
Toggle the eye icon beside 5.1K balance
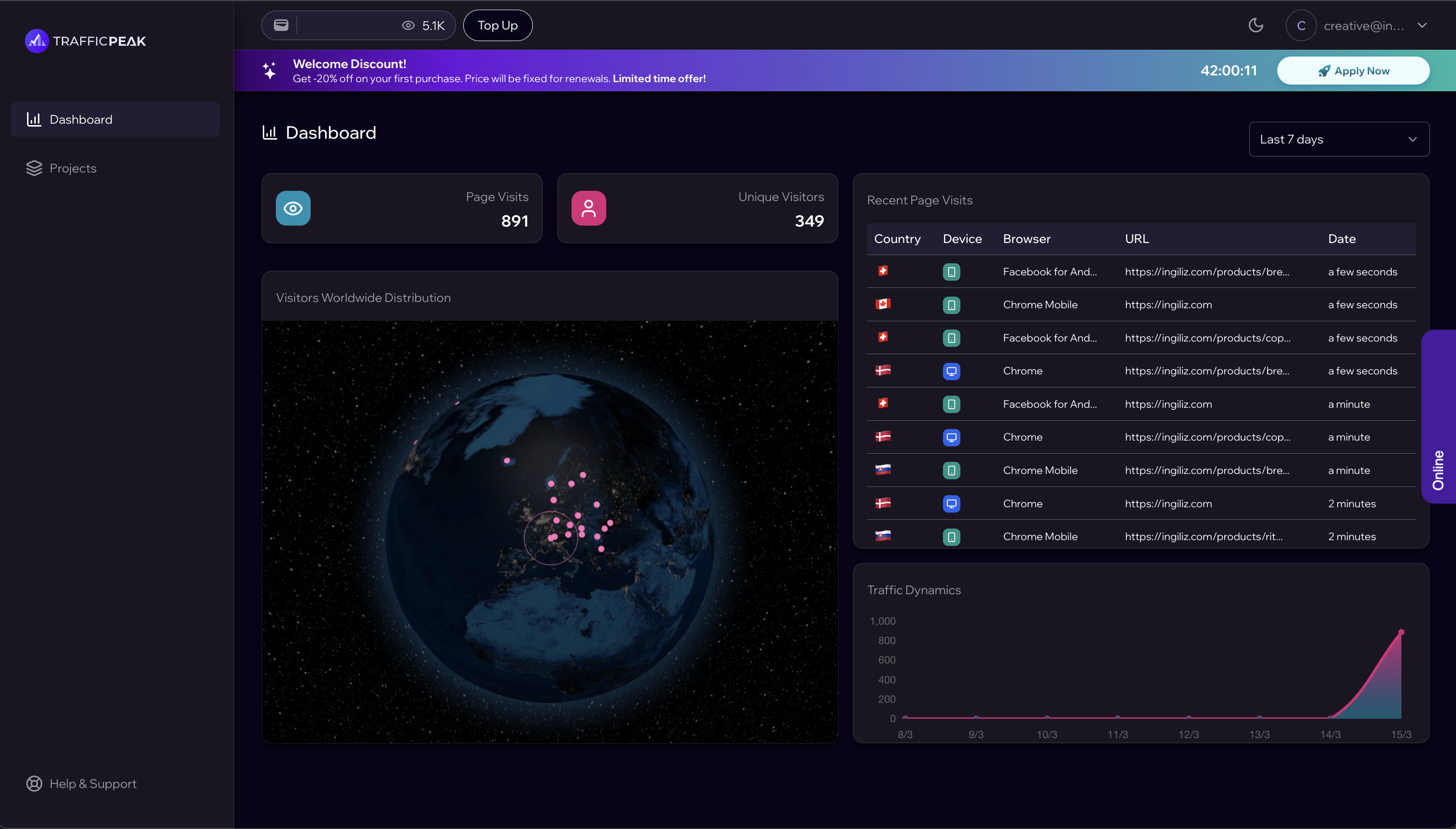(x=408, y=26)
